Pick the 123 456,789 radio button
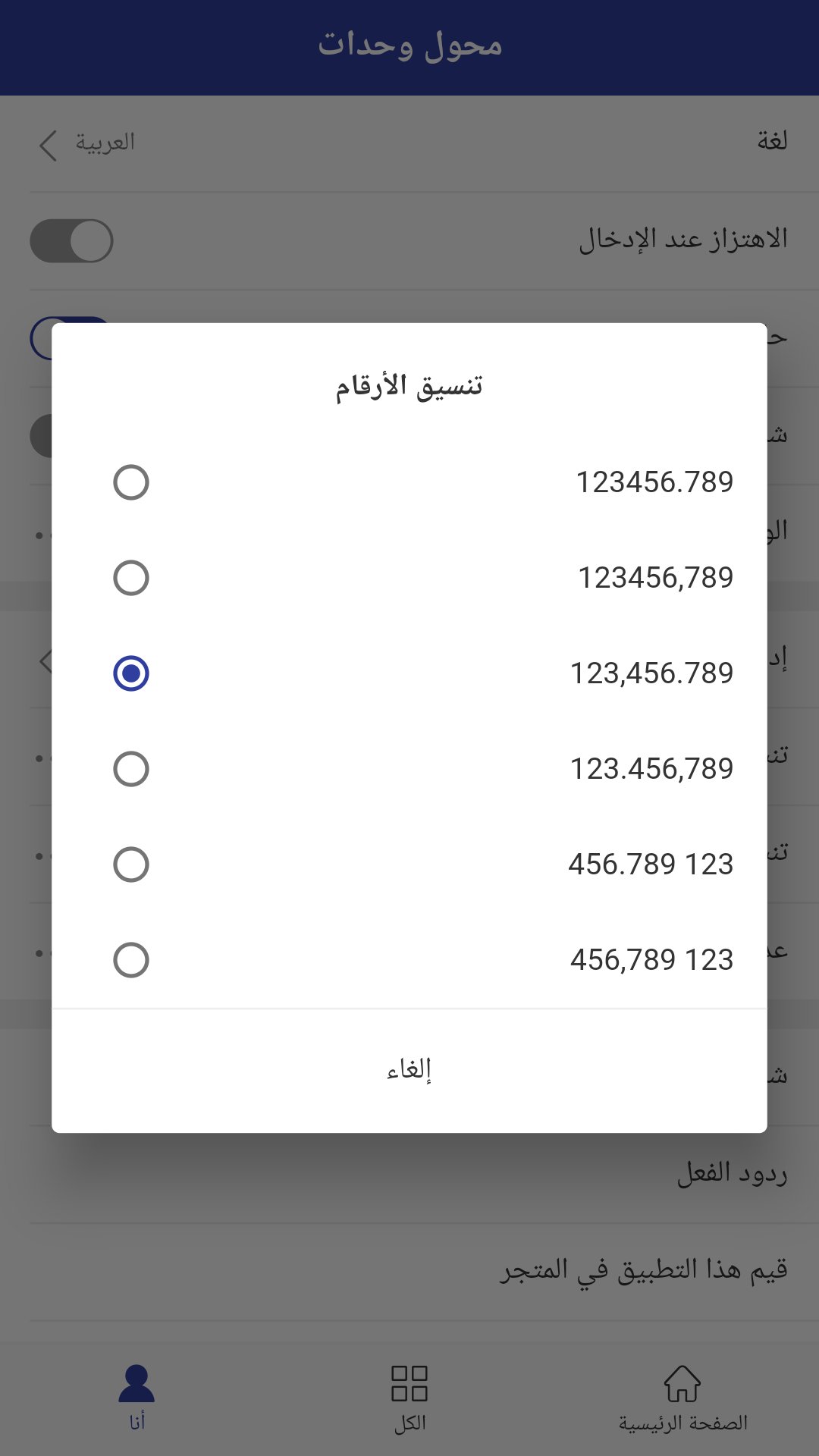Viewport: 819px width, 1456px height. [131, 960]
